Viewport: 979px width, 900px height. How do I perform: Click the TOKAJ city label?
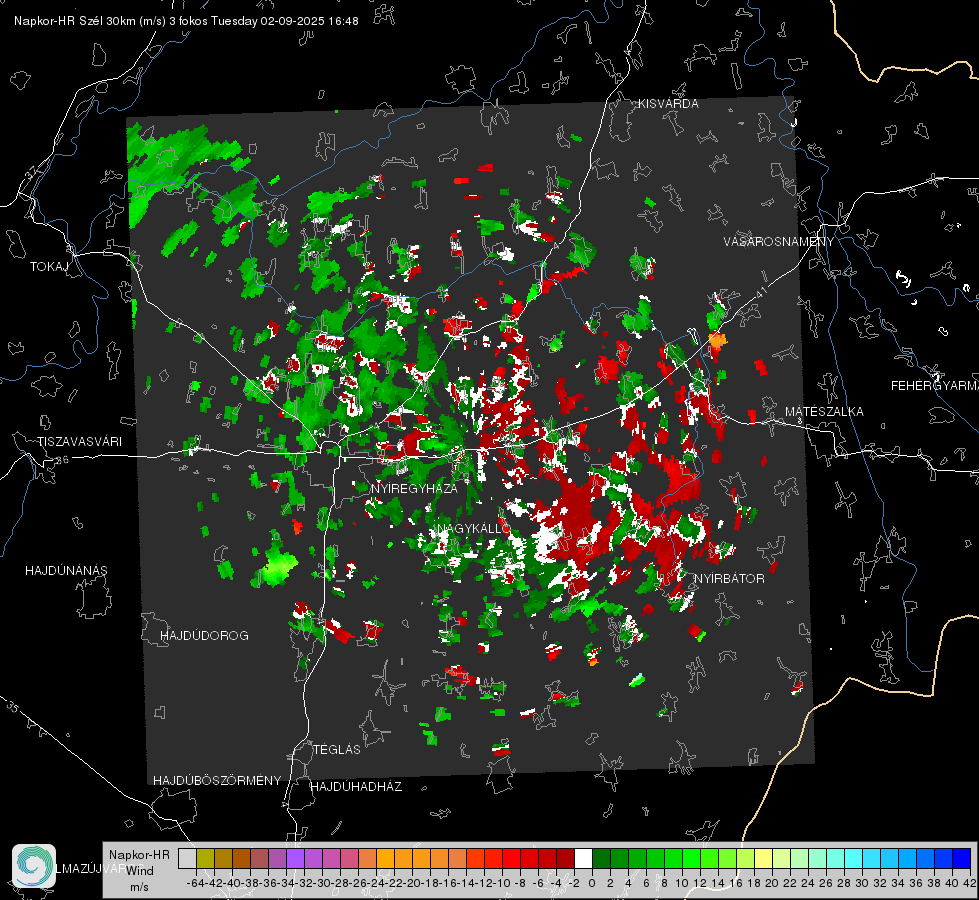(x=48, y=267)
